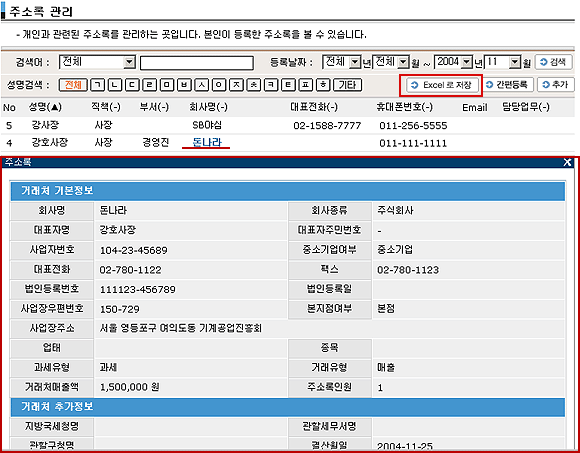580x453 pixels.
Task: Sort by the 회사명 column header
Action: [208, 107]
